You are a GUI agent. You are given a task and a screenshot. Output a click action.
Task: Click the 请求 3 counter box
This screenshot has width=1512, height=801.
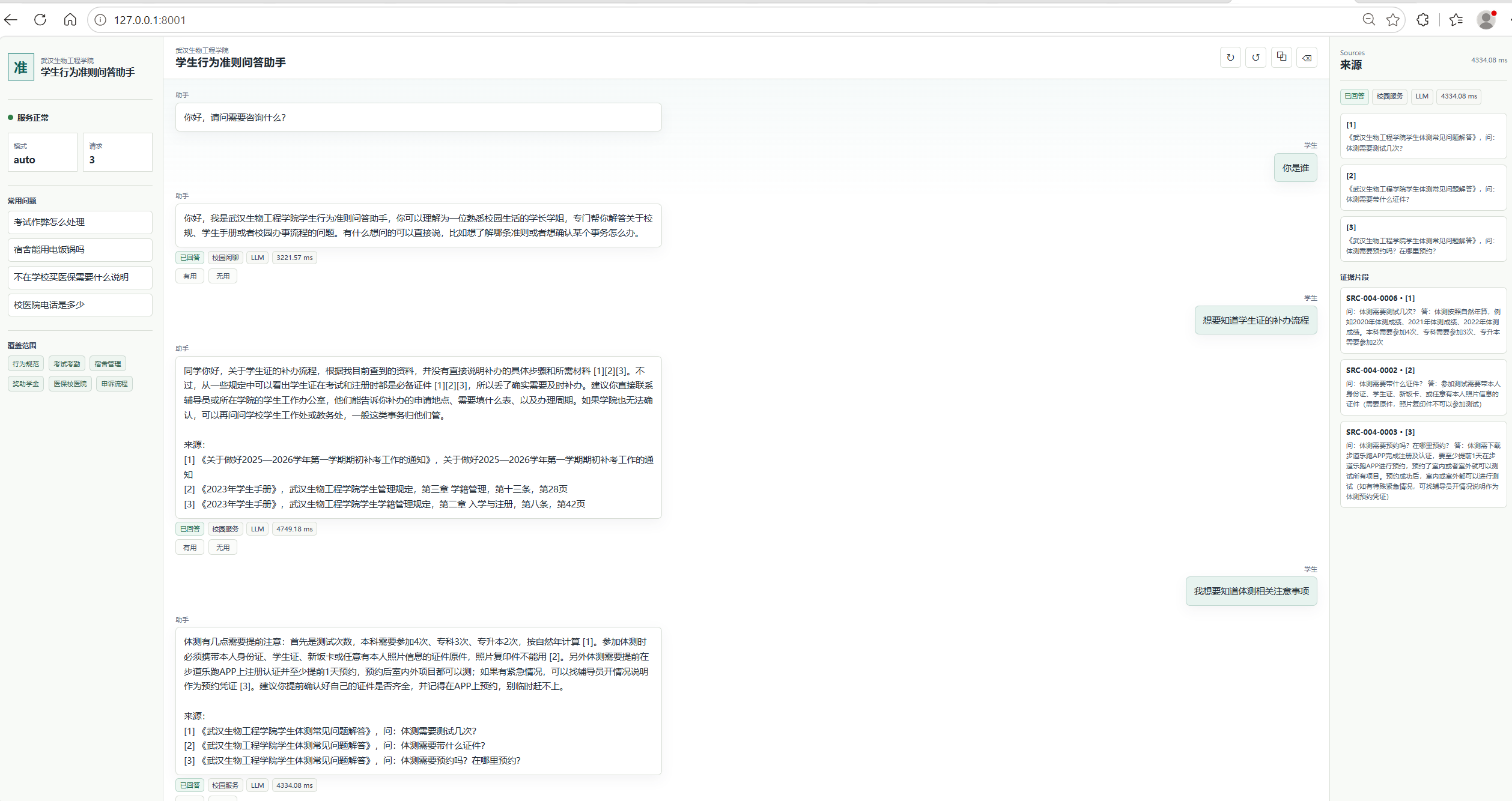[x=118, y=153]
